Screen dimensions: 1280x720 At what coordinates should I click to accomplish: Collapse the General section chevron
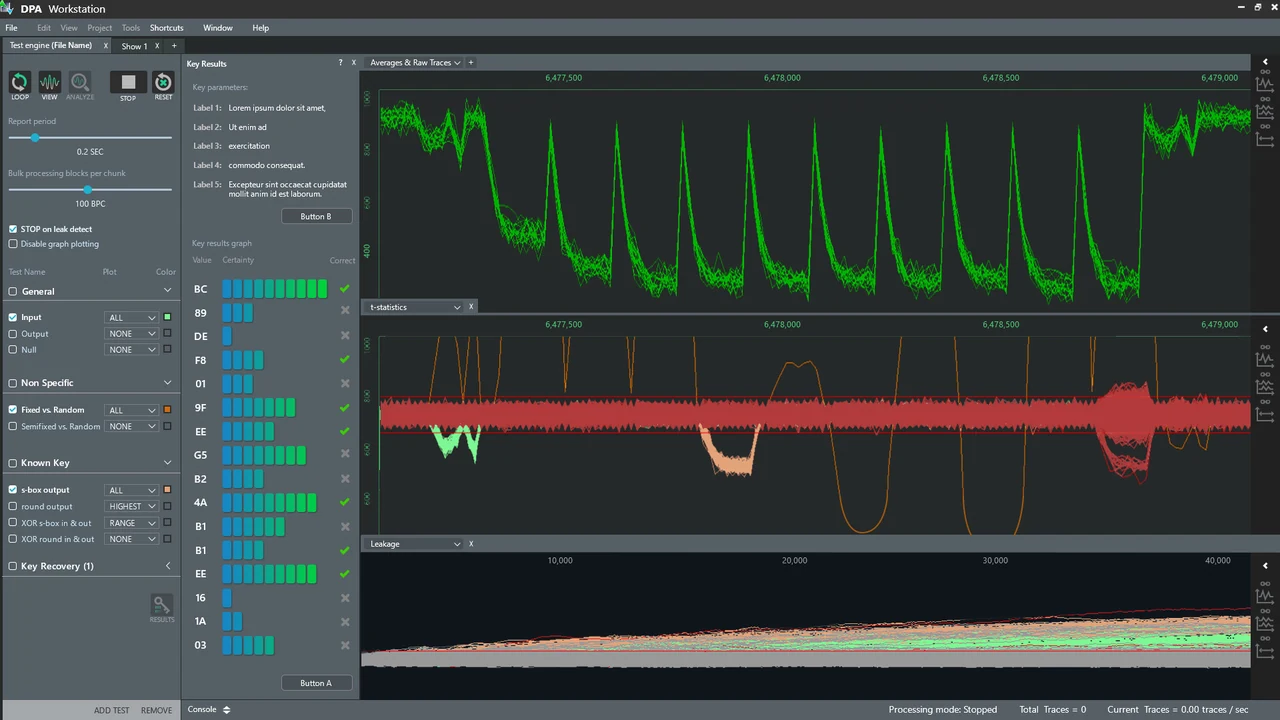click(168, 291)
